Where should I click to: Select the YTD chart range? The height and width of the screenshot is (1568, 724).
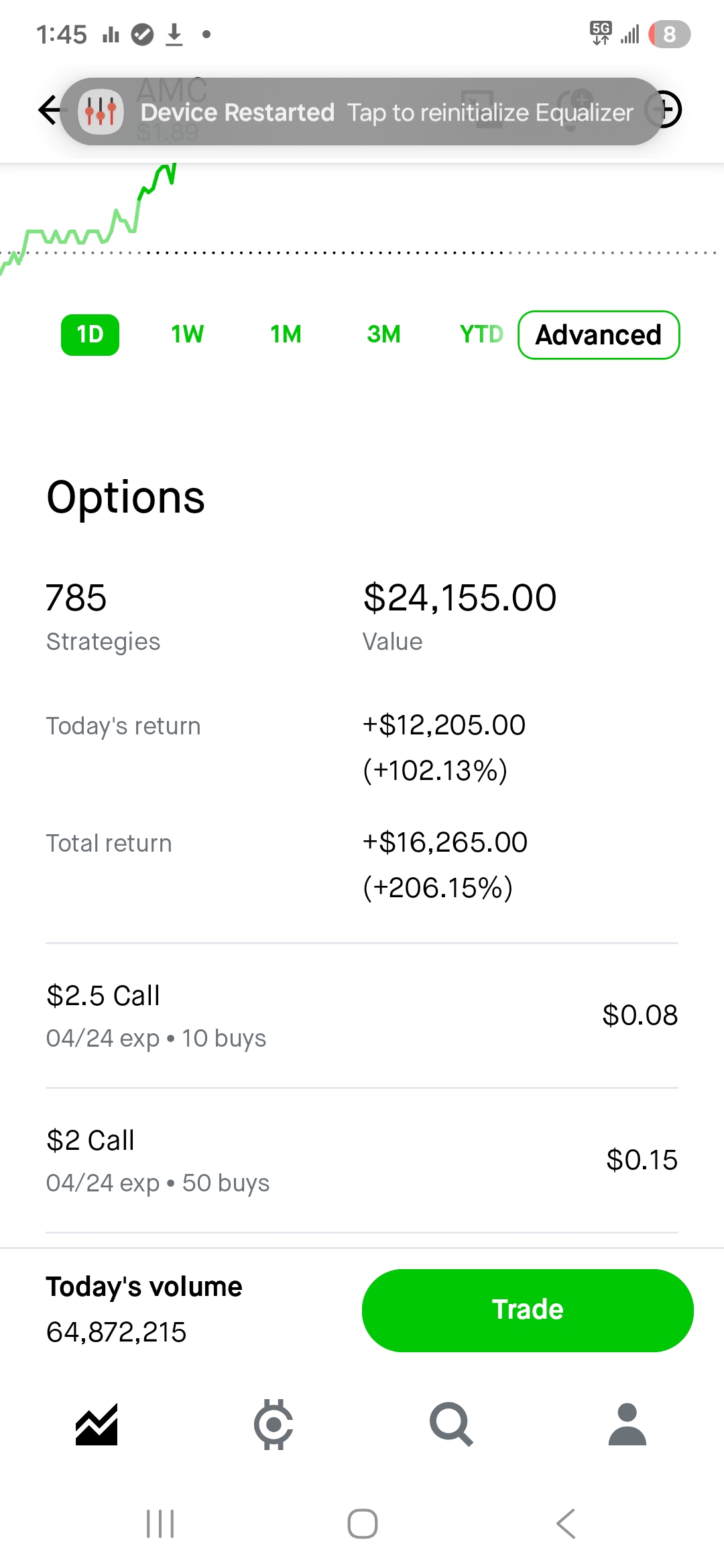pos(481,334)
